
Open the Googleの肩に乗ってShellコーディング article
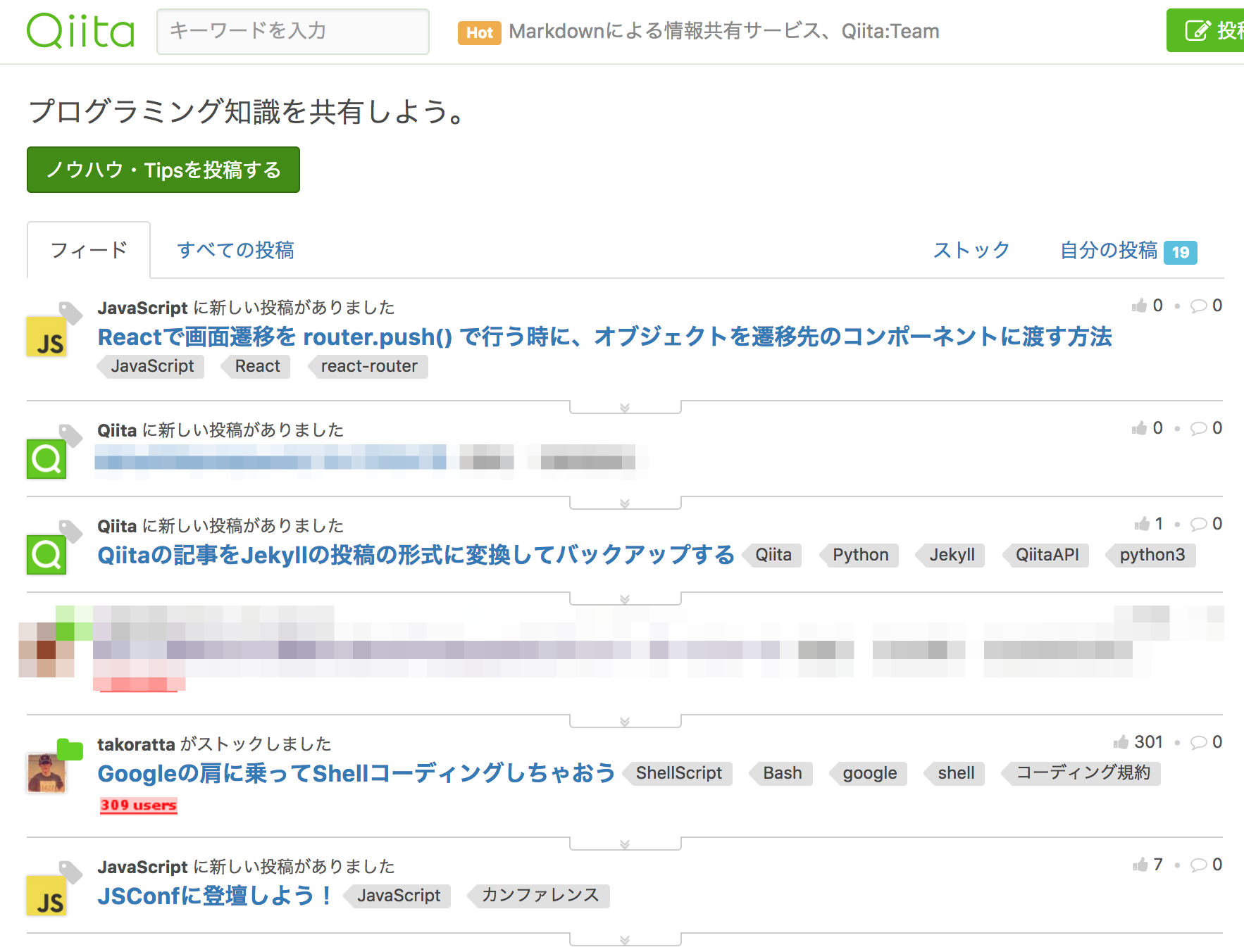[x=356, y=773]
